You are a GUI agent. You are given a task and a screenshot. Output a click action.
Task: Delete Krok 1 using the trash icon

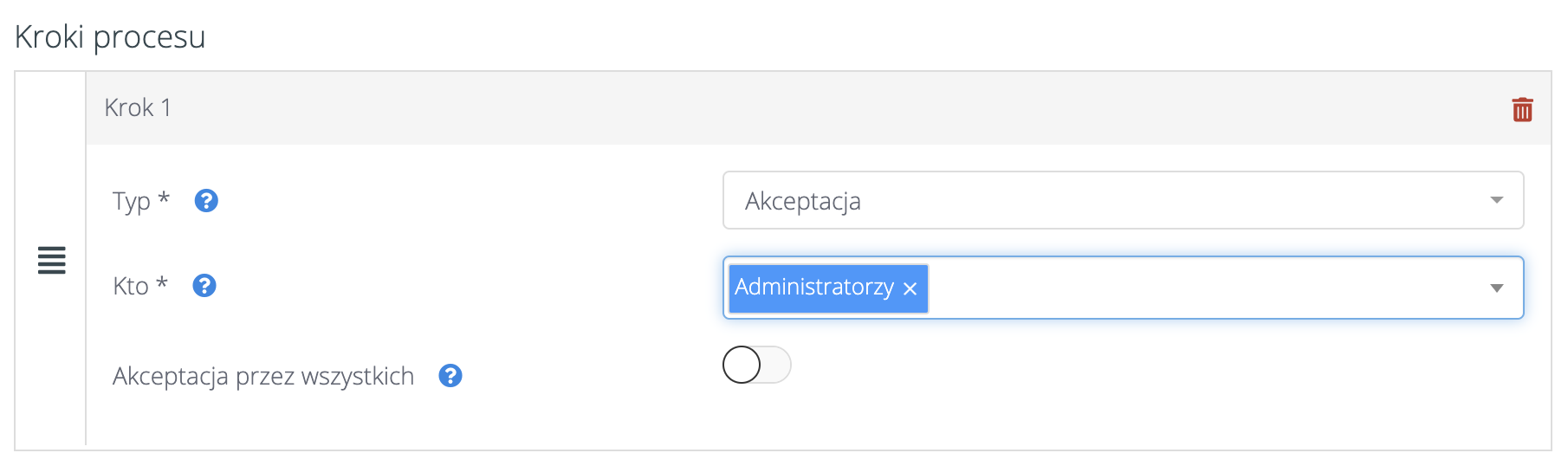click(1522, 109)
